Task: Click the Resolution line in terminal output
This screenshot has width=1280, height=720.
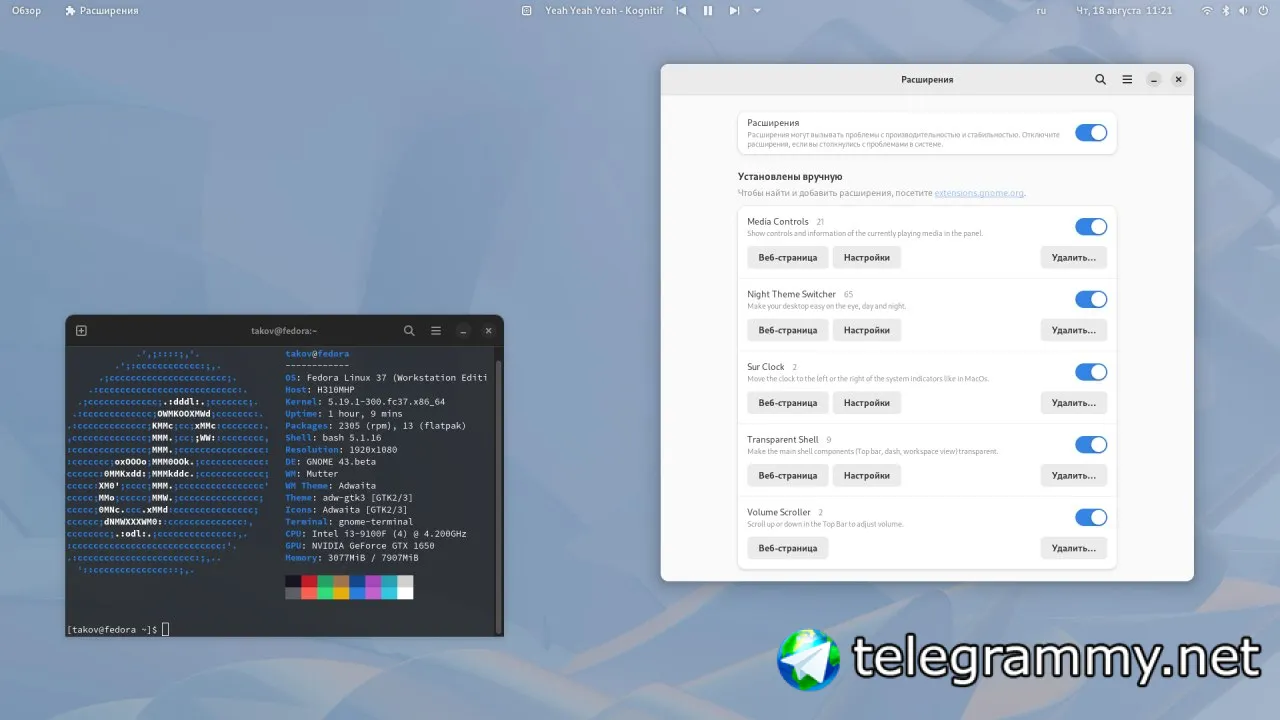Action: (341, 450)
